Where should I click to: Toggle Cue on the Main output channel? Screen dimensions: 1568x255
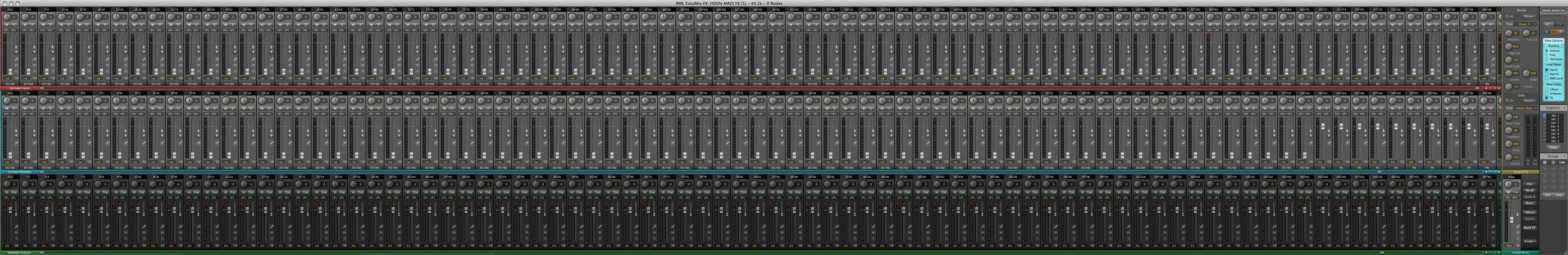click(1516, 192)
